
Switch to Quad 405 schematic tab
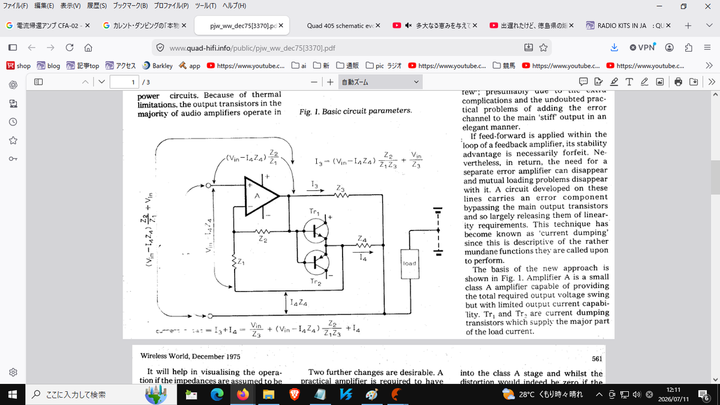(x=340, y=26)
